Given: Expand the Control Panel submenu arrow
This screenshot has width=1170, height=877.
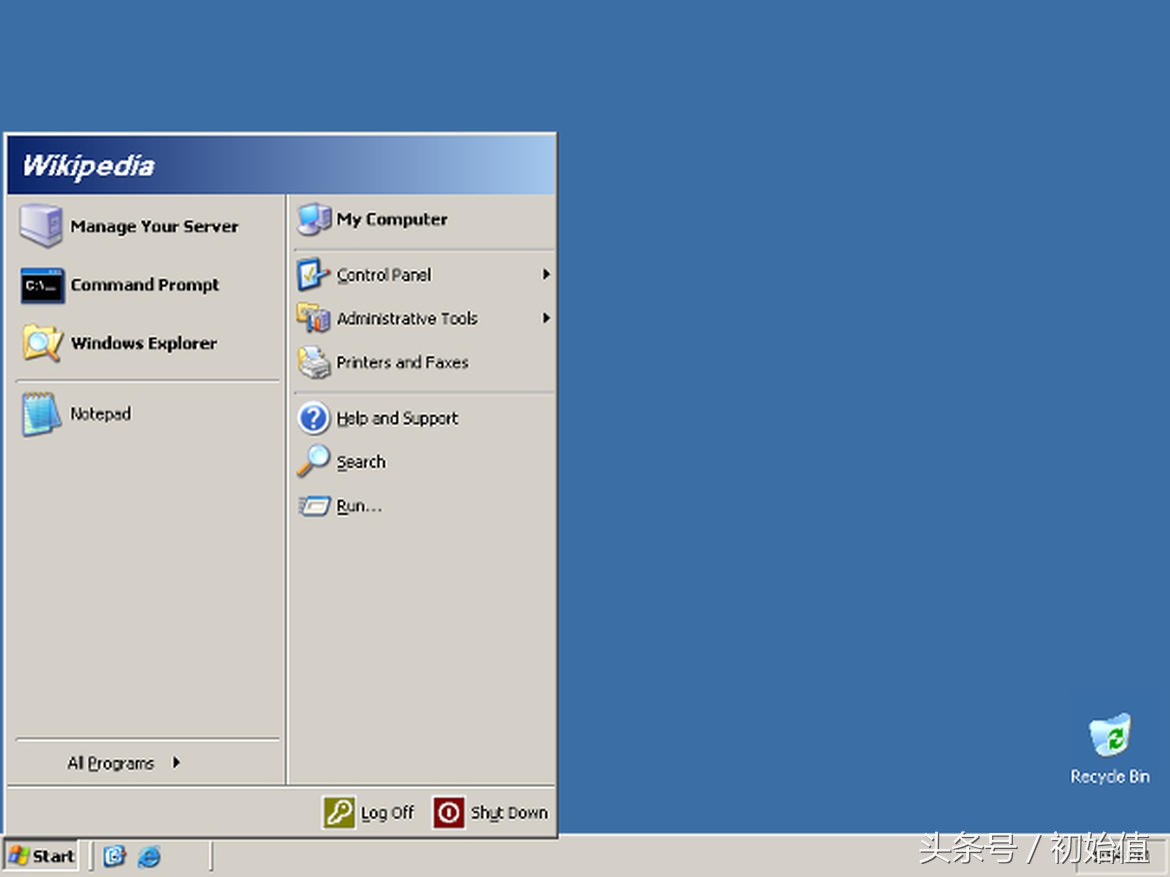Looking at the screenshot, I should pos(546,274).
